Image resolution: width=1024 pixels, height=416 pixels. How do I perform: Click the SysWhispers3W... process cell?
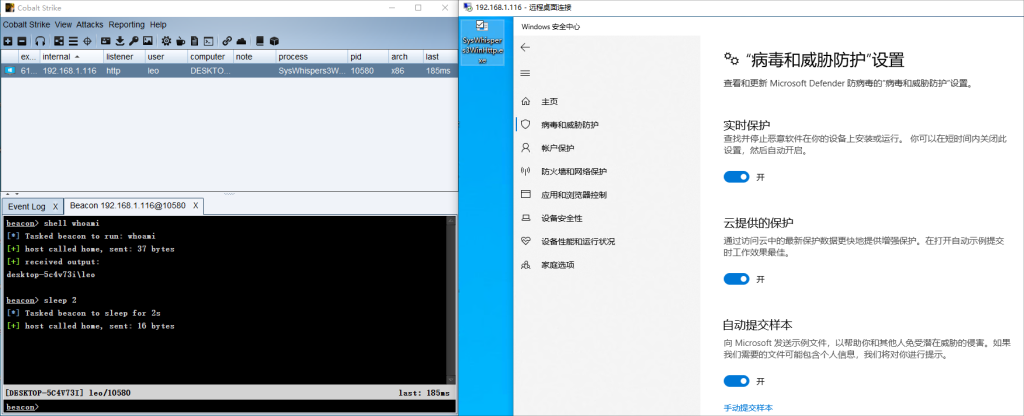(x=311, y=71)
